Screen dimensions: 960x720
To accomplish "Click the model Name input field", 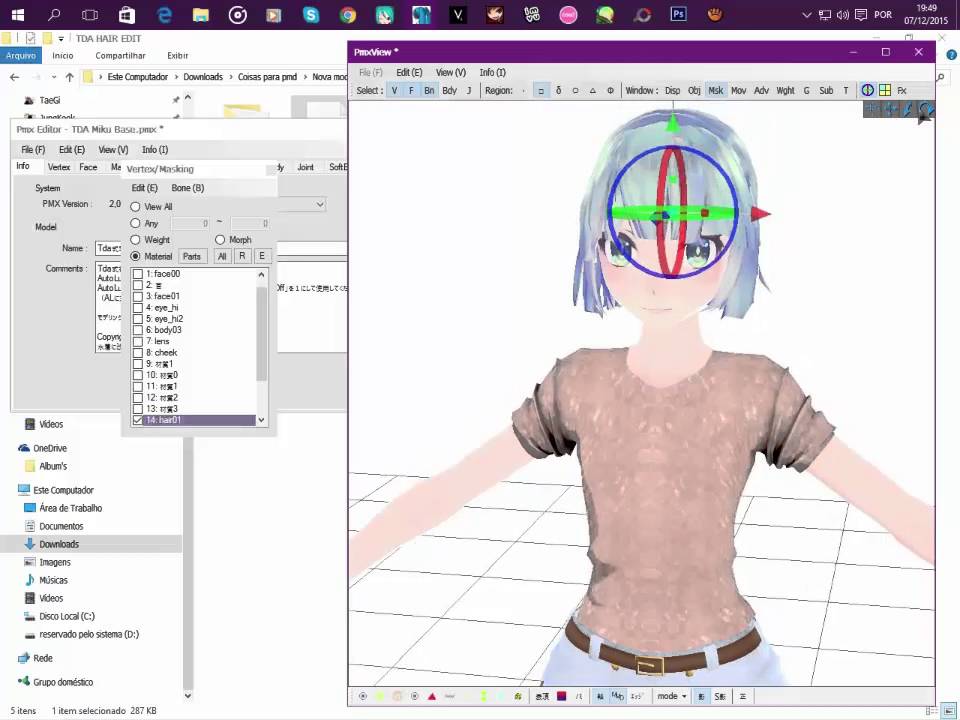I will [221, 249].
